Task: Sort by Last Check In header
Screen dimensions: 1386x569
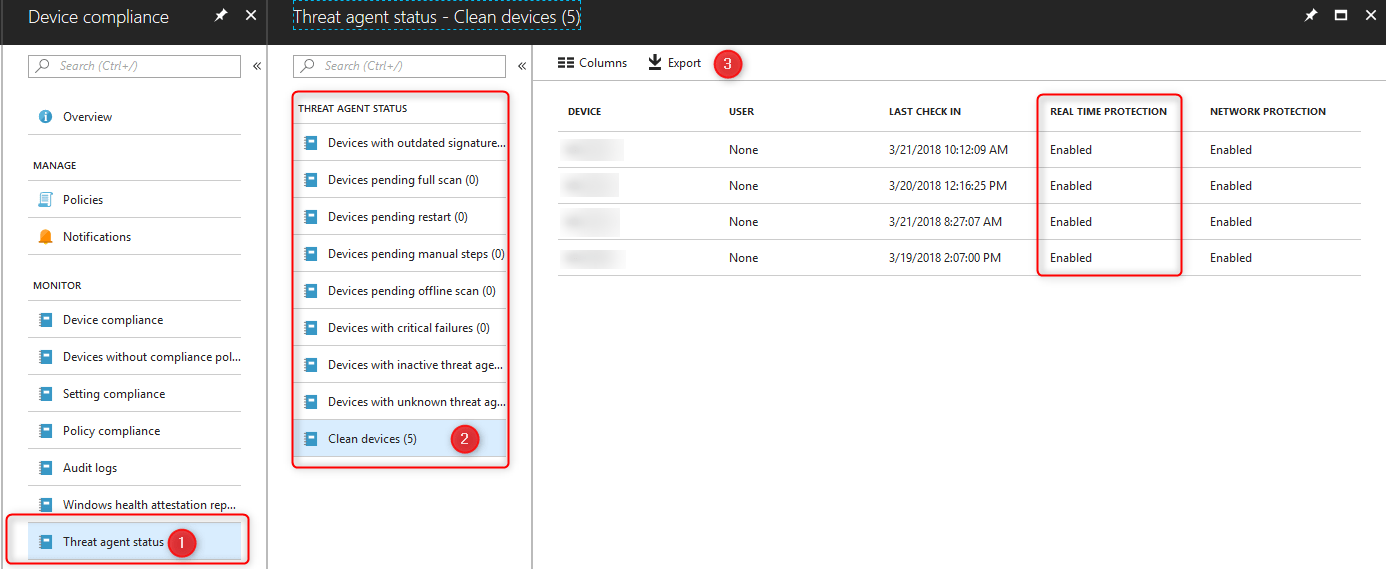Action: pyautogui.click(x=925, y=111)
